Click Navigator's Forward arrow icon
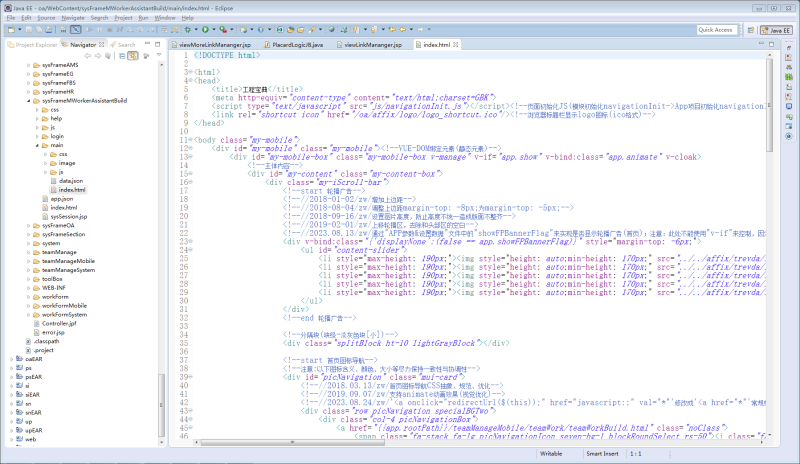Image resolution: width=800 pixels, height=464 pixels. (98, 56)
